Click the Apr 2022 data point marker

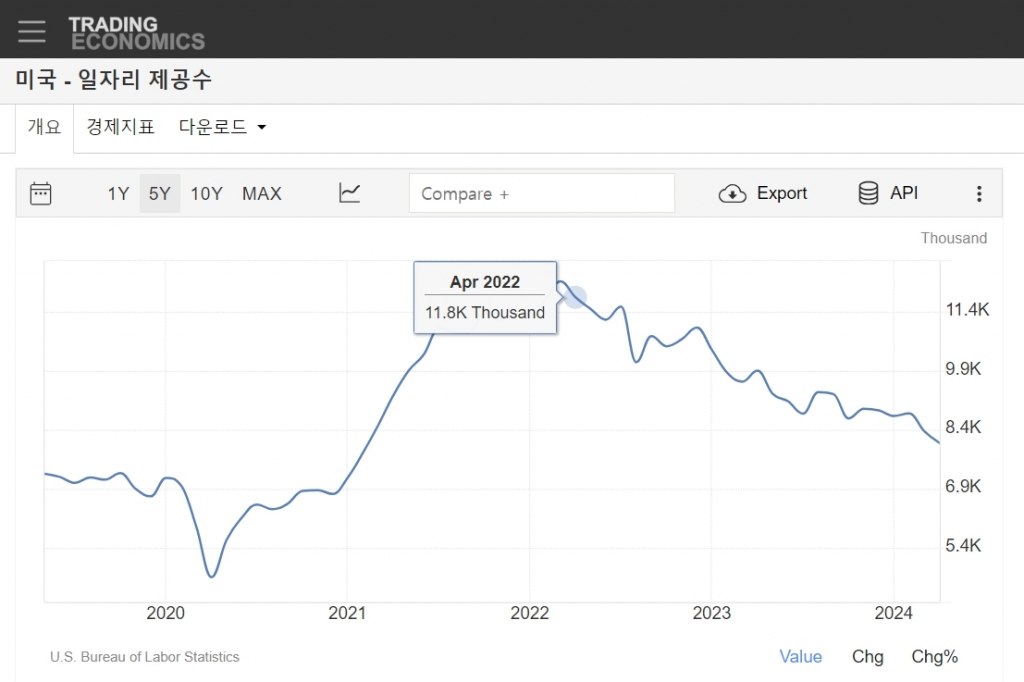[574, 297]
